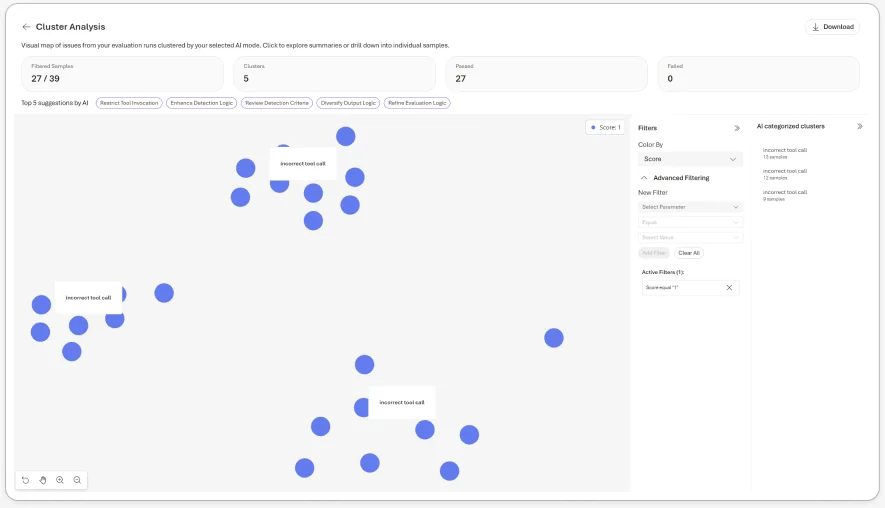Open the incorrect tool call 9 samples cluster

tap(785, 195)
